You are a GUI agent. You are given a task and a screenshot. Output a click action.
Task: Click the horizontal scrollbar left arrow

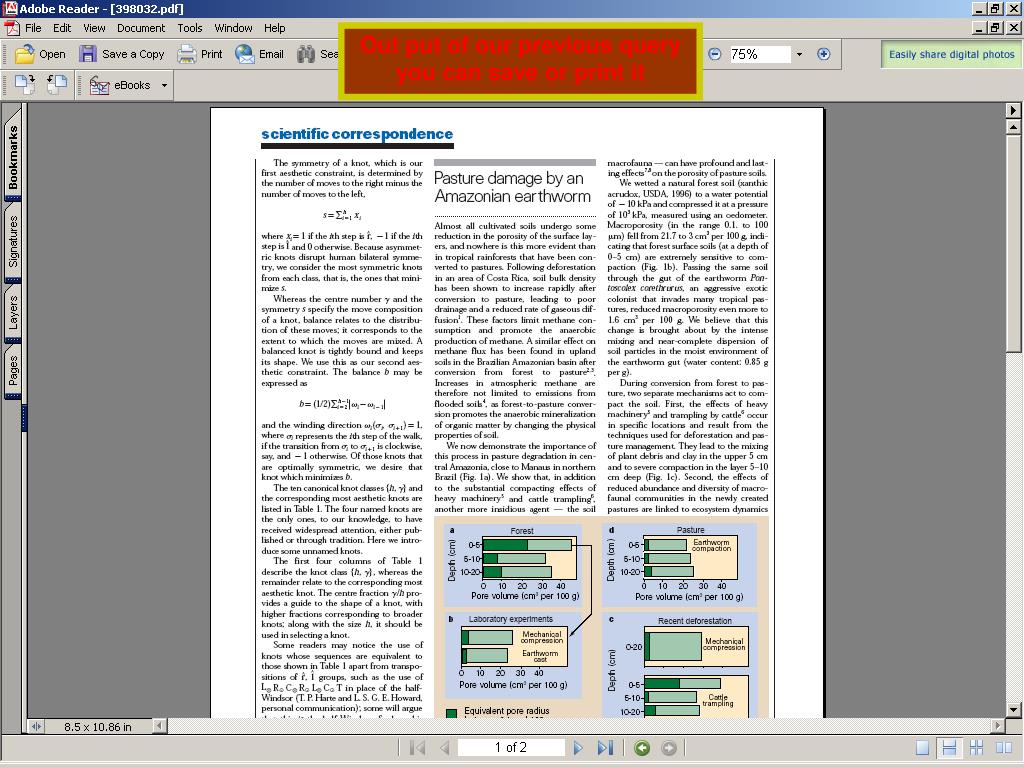click(159, 726)
